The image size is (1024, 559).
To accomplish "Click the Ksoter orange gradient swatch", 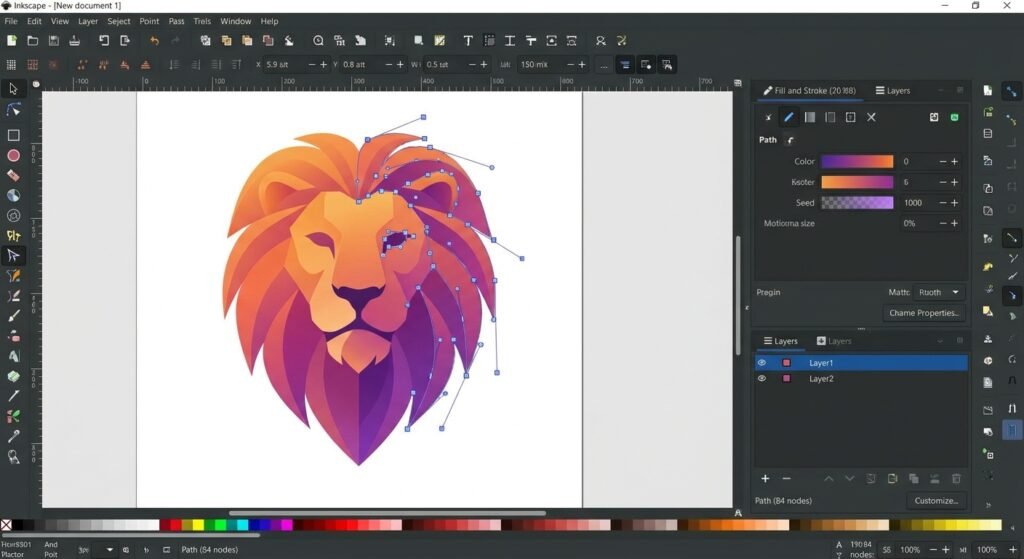I will coord(857,182).
